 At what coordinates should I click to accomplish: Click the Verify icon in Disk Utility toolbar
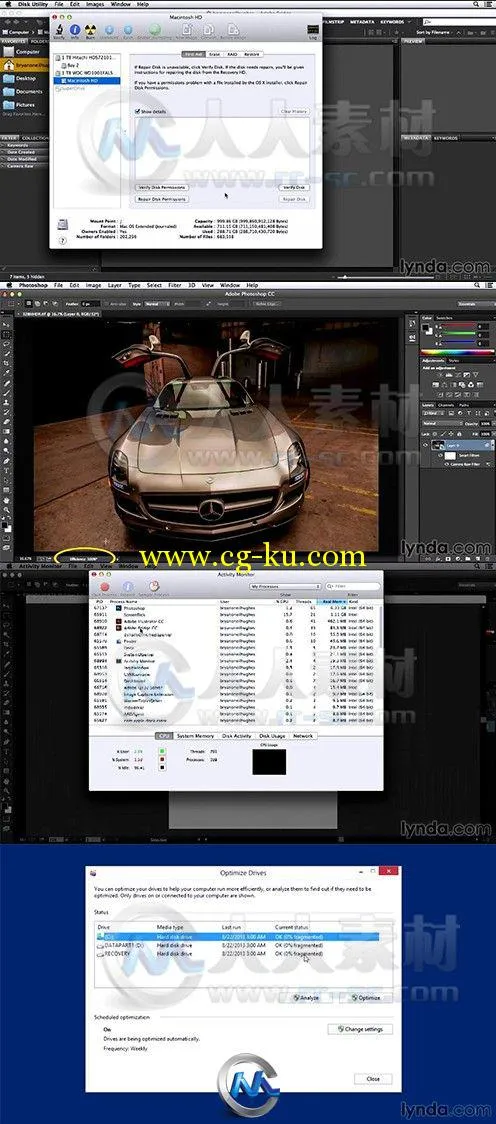click(58, 30)
